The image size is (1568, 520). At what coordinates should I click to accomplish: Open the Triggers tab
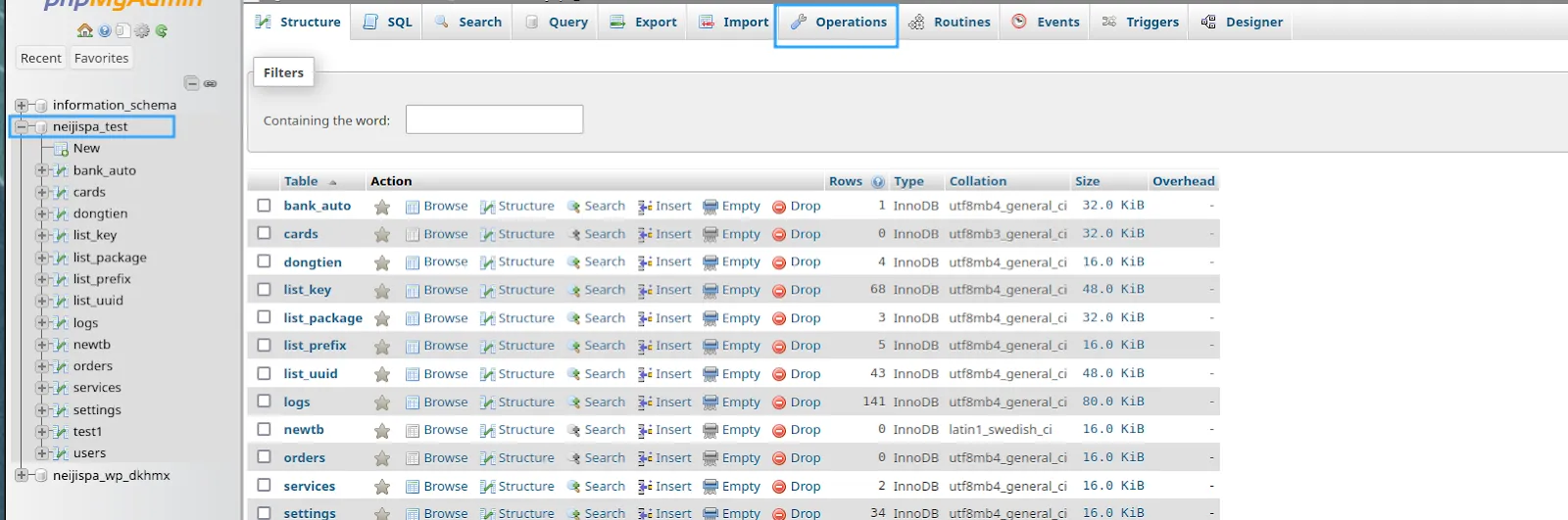(1140, 22)
